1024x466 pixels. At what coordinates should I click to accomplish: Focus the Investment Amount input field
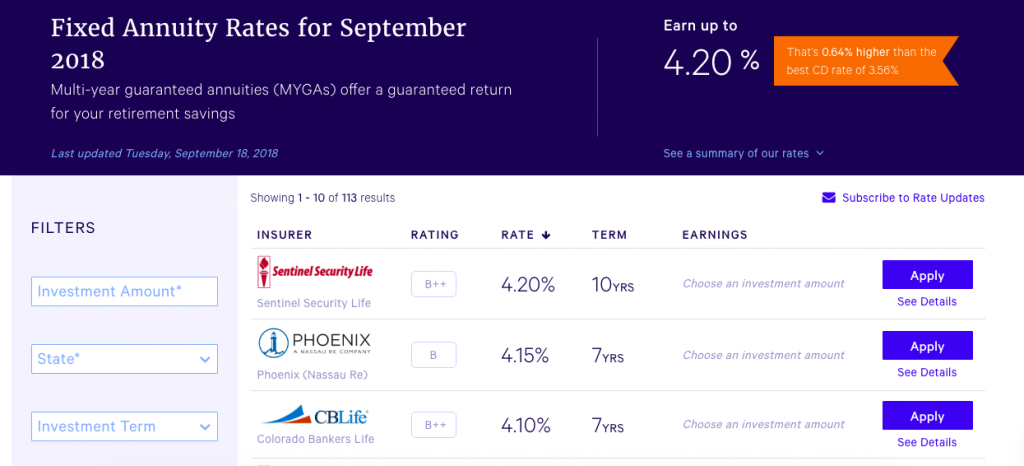[124, 291]
